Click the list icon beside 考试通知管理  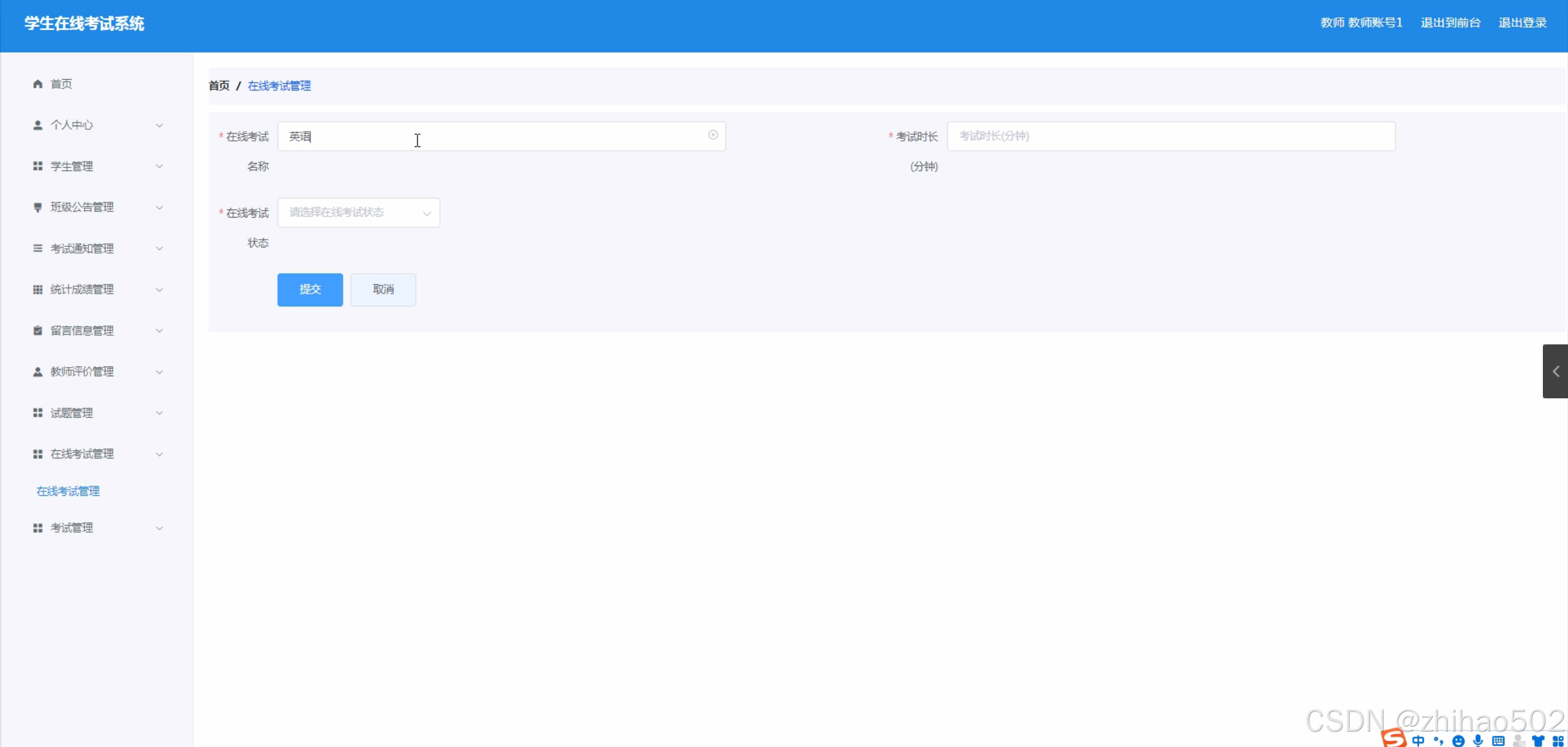pos(37,248)
